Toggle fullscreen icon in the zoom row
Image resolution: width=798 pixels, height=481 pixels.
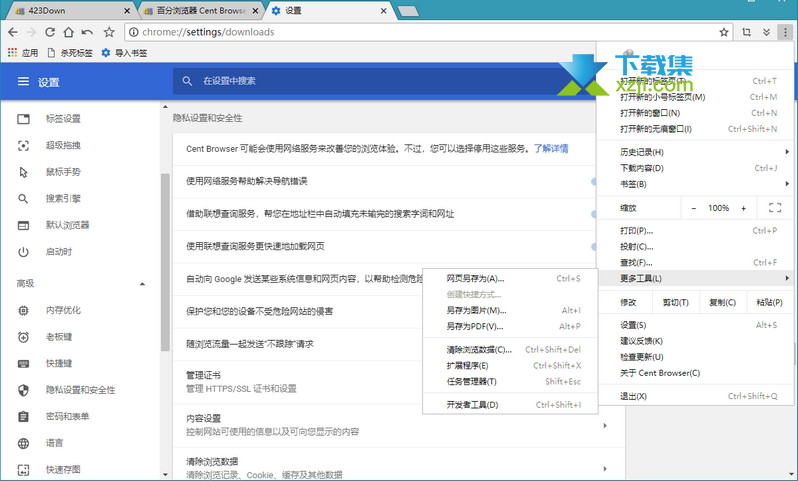tap(775, 208)
